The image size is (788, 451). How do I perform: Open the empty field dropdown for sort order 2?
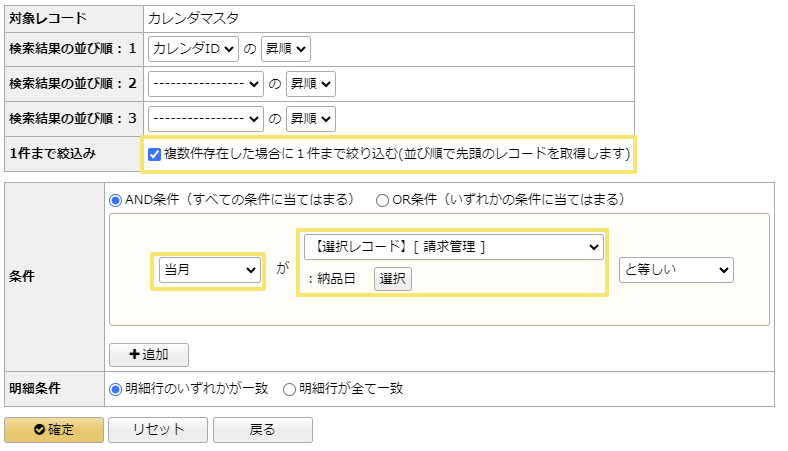click(206, 85)
